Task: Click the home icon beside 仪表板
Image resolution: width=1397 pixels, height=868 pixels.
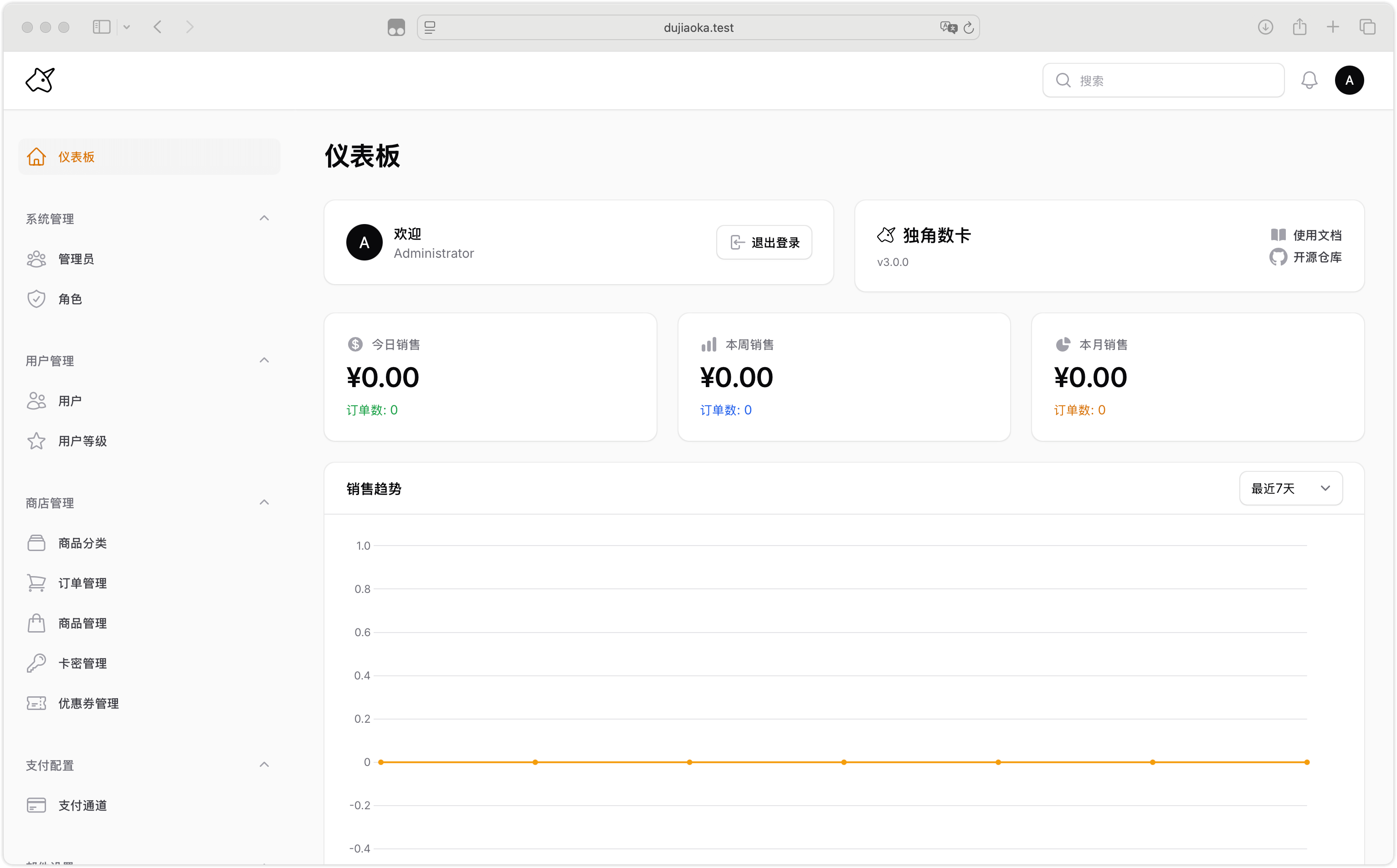Action: pyautogui.click(x=36, y=156)
